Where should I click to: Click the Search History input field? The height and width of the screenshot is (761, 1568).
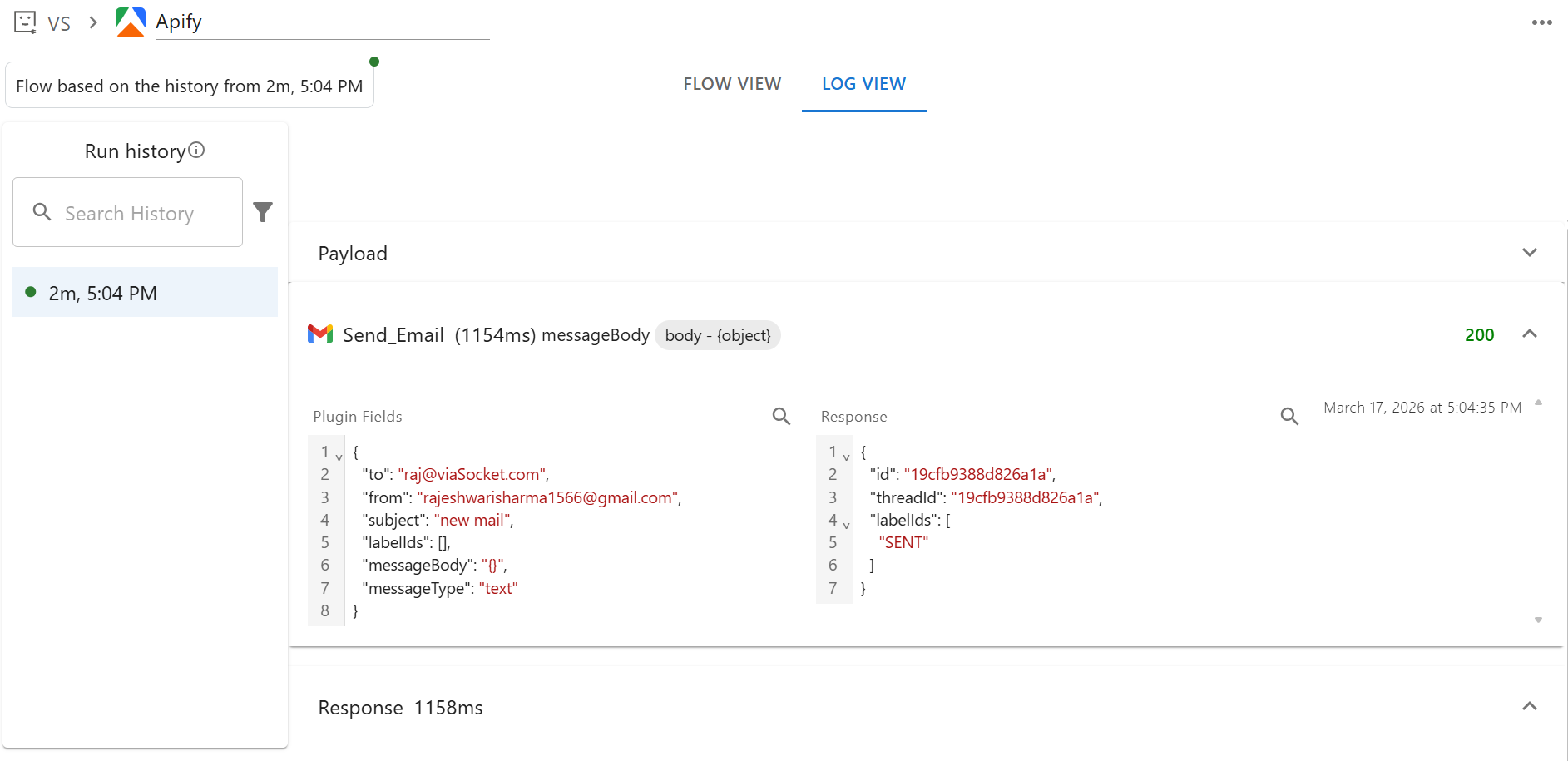click(x=133, y=212)
